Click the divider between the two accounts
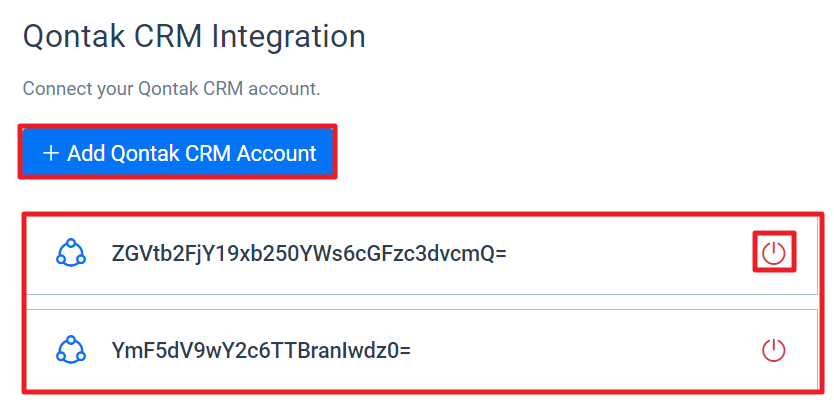The width and height of the screenshot is (834, 400). coord(422,302)
